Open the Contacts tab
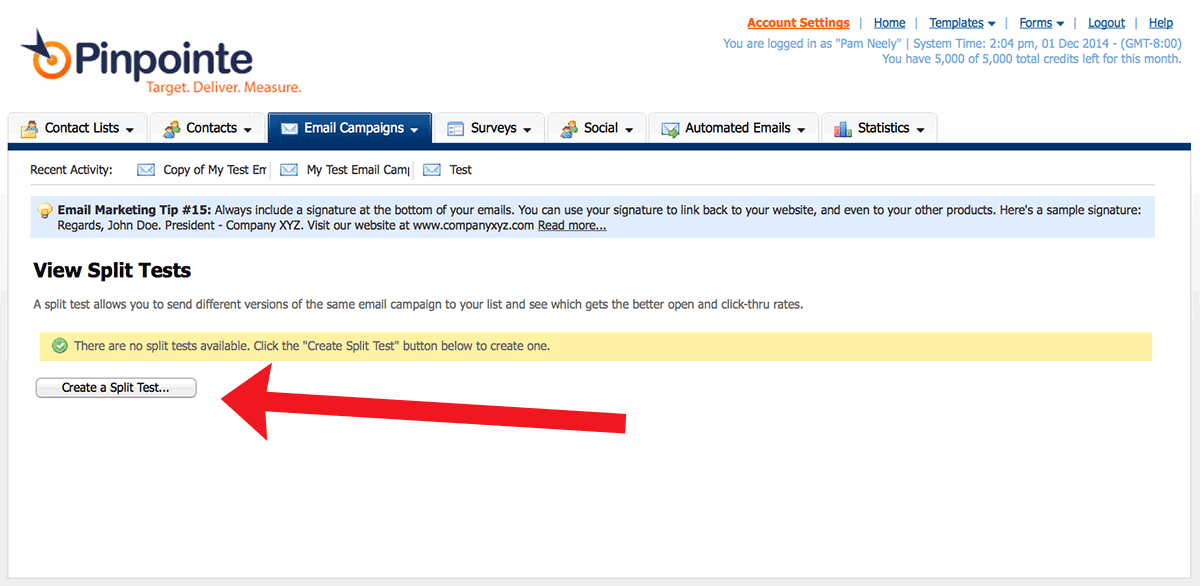1200x586 pixels. point(207,128)
